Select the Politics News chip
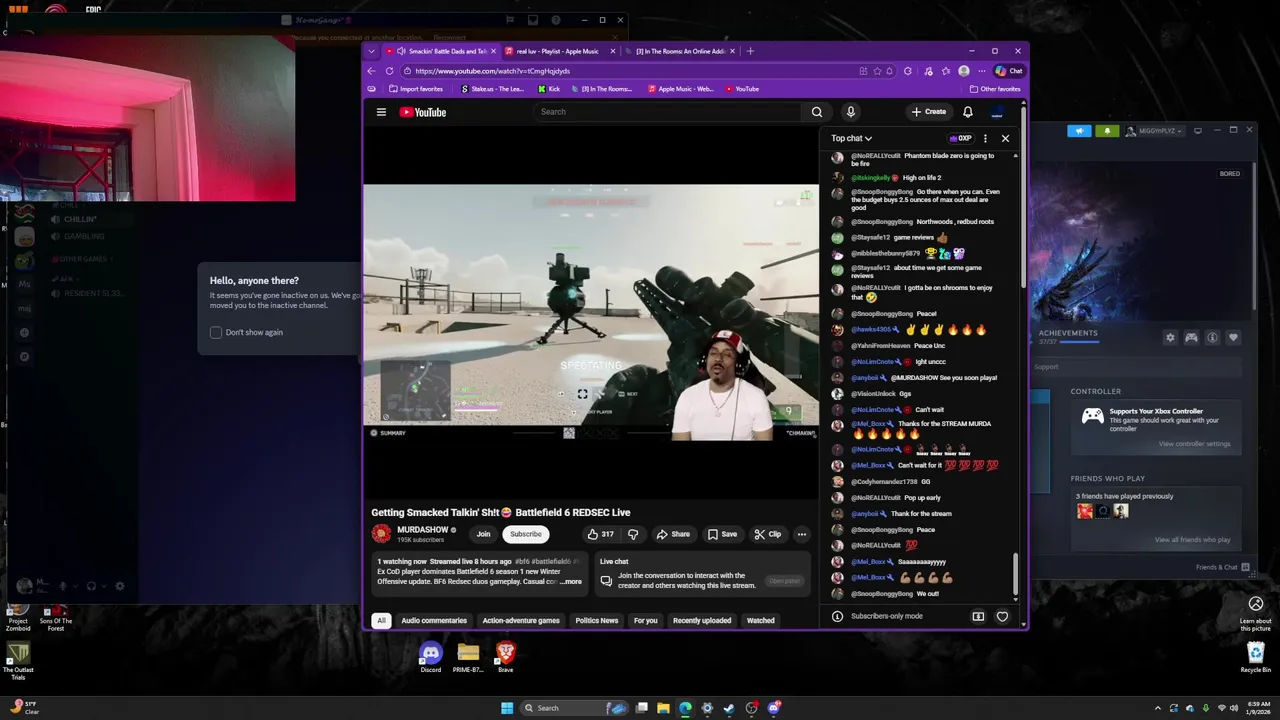This screenshot has height=720, width=1280. (597, 621)
